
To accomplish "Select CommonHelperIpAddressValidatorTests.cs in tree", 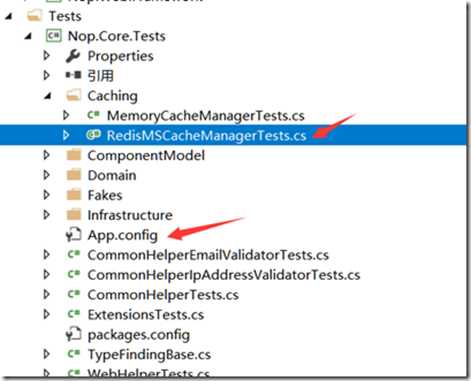I will (x=224, y=275).
